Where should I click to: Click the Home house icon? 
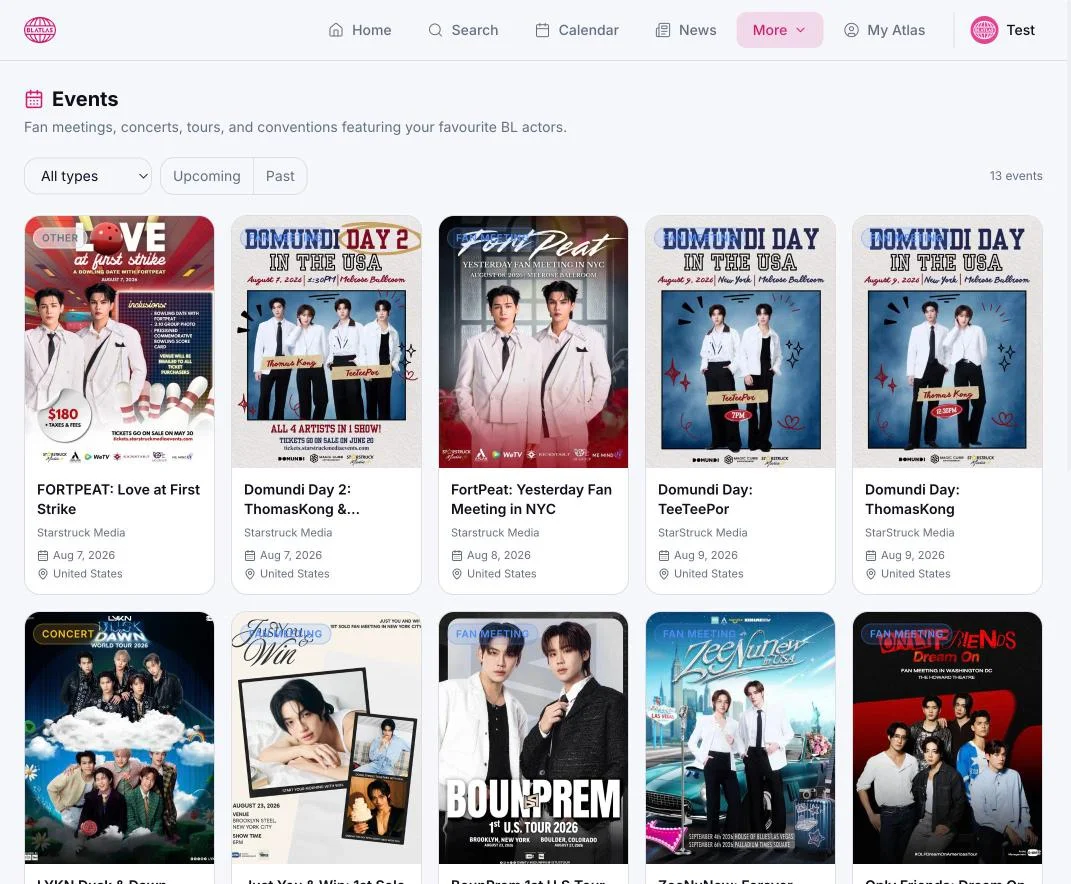[x=335, y=30]
